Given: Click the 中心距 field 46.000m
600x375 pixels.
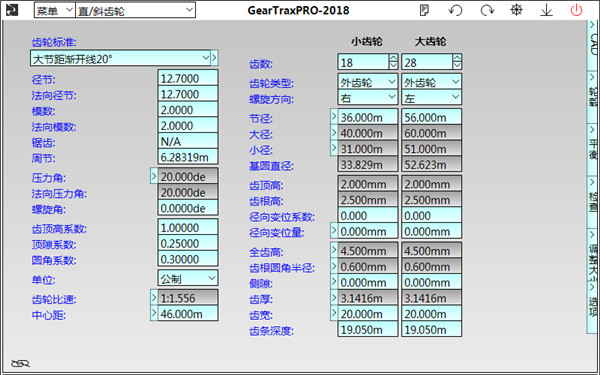Looking at the screenshot, I should click(188, 313).
